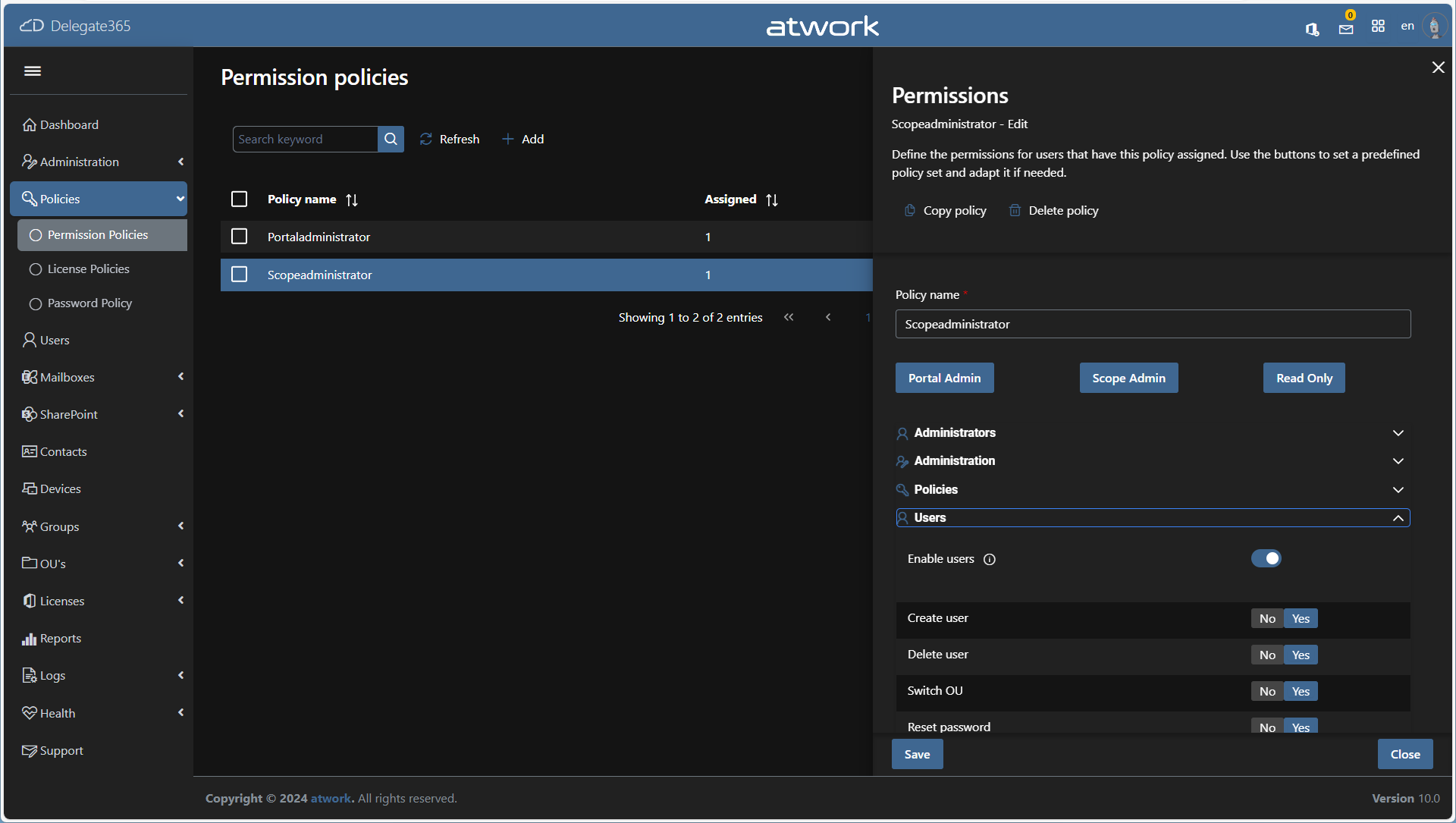Click the Add plus icon
The image size is (1456, 823).
point(508,139)
